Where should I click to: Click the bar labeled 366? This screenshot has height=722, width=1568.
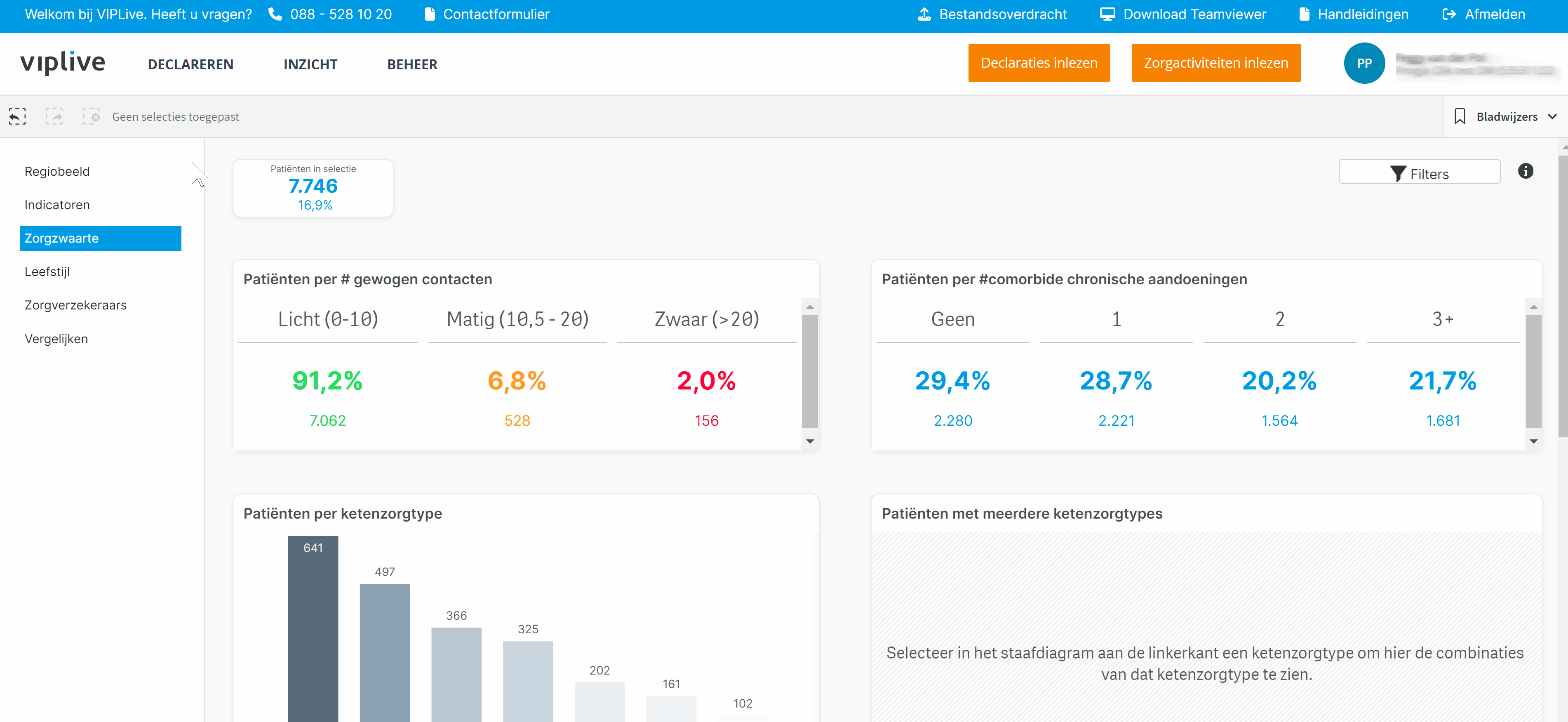[x=456, y=675]
